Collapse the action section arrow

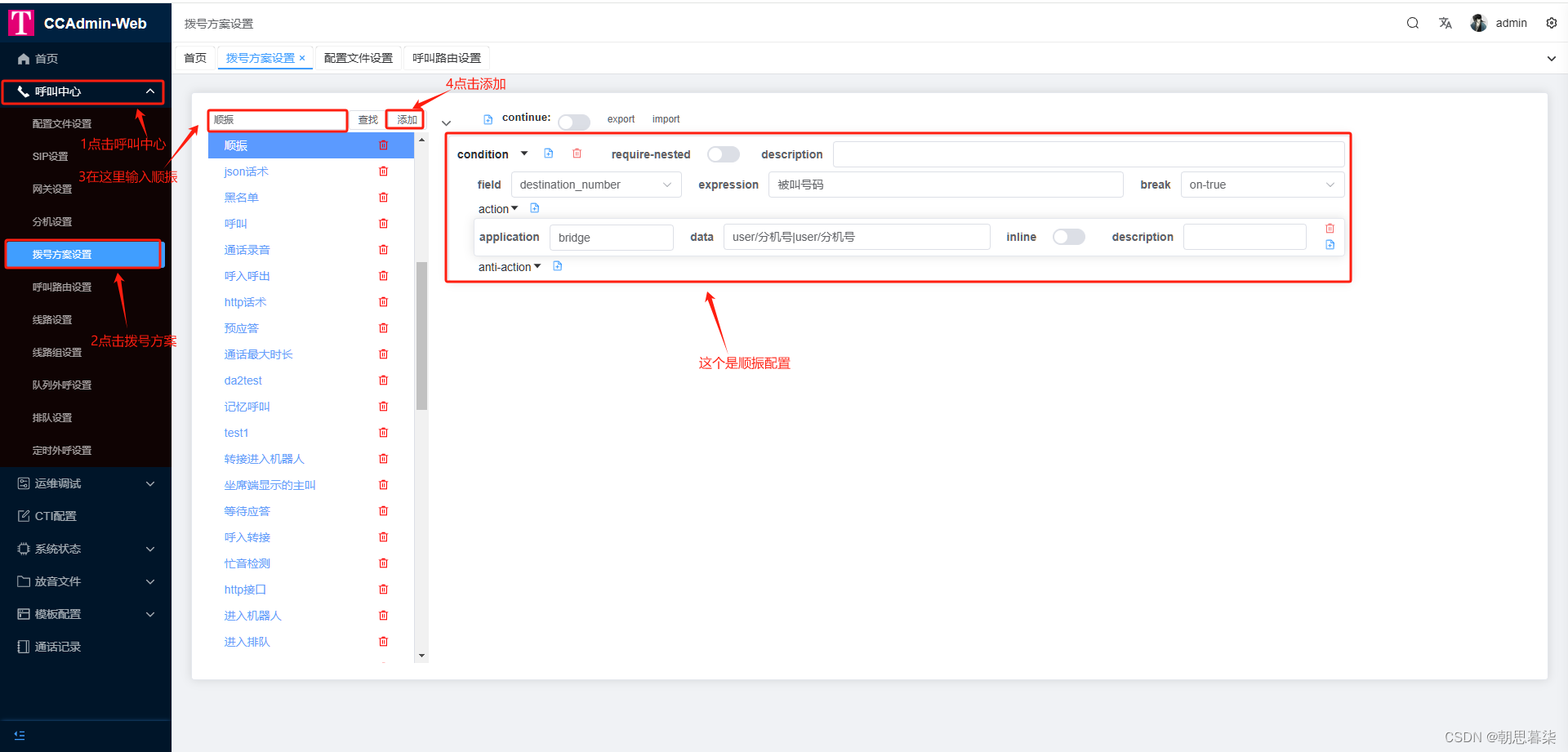tap(514, 208)
